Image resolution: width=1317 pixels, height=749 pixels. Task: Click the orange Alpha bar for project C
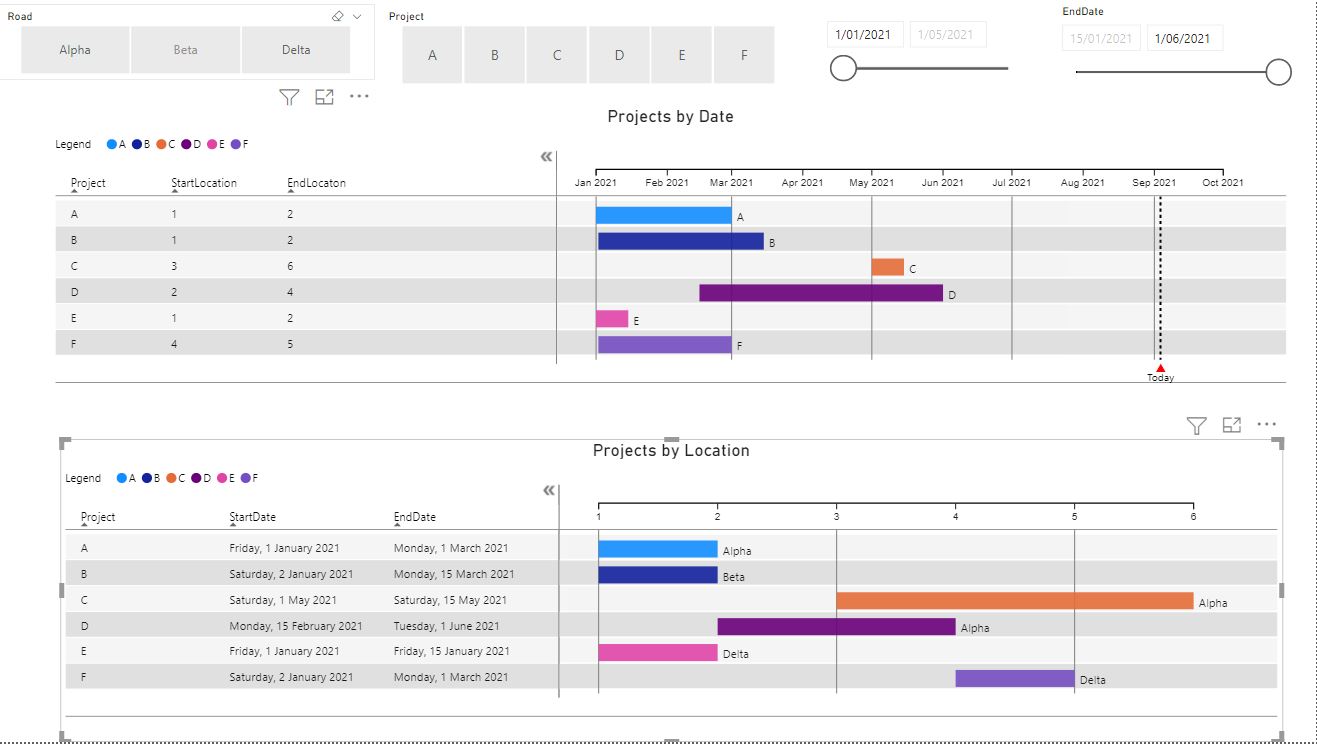(x=1015, y=601)
